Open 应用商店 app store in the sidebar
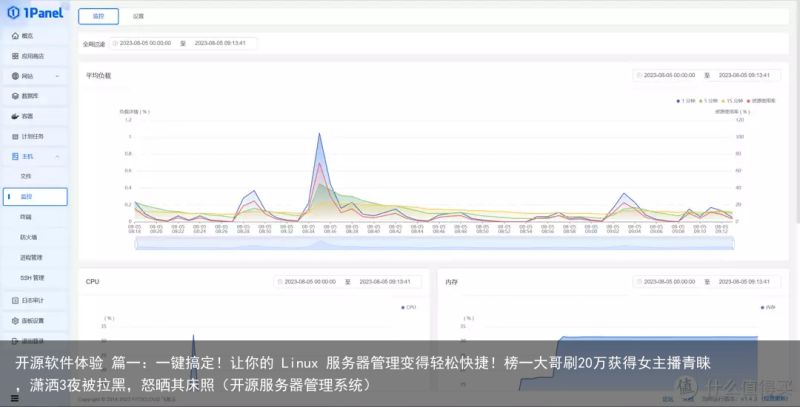 [x=35, y=56]
